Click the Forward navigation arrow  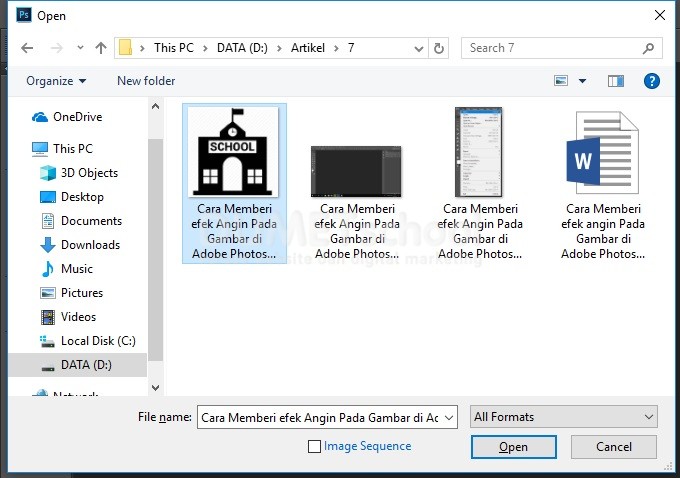(x=56, y=48)
